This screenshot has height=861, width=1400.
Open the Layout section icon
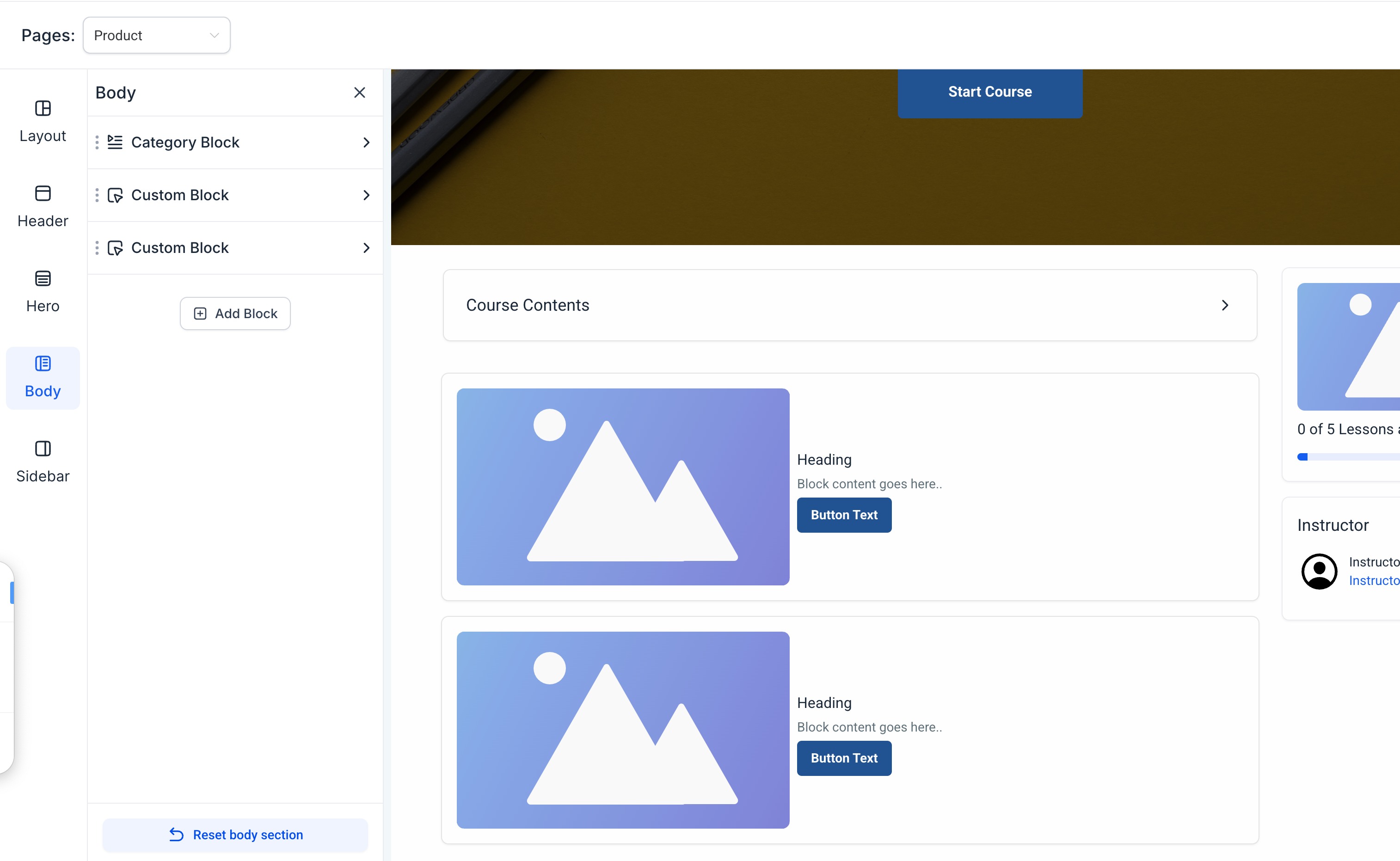43,108
